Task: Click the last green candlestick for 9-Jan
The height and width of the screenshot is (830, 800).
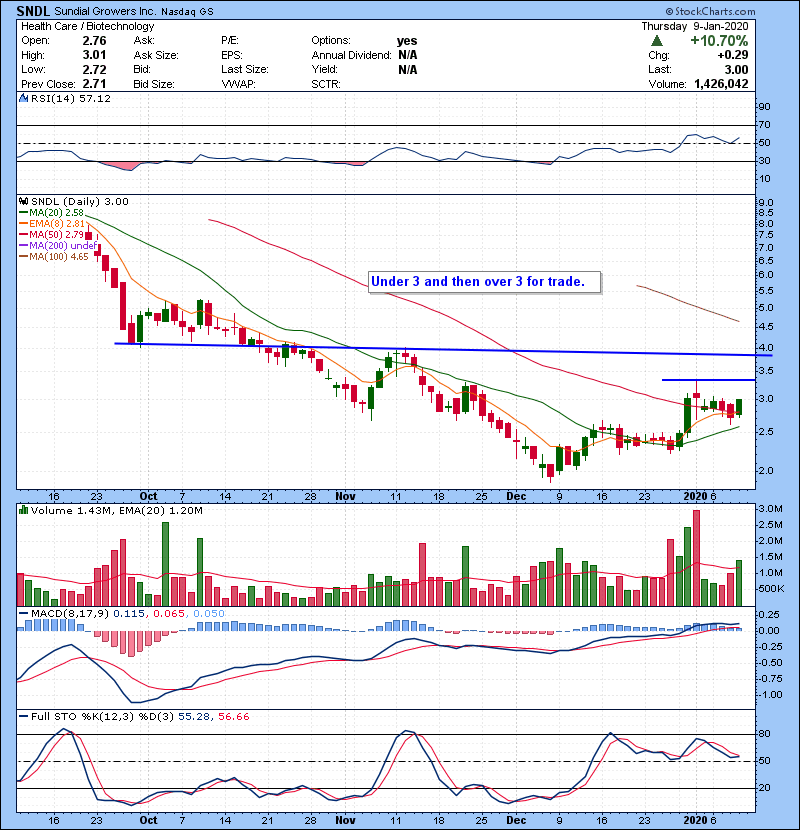Action: 739,407
